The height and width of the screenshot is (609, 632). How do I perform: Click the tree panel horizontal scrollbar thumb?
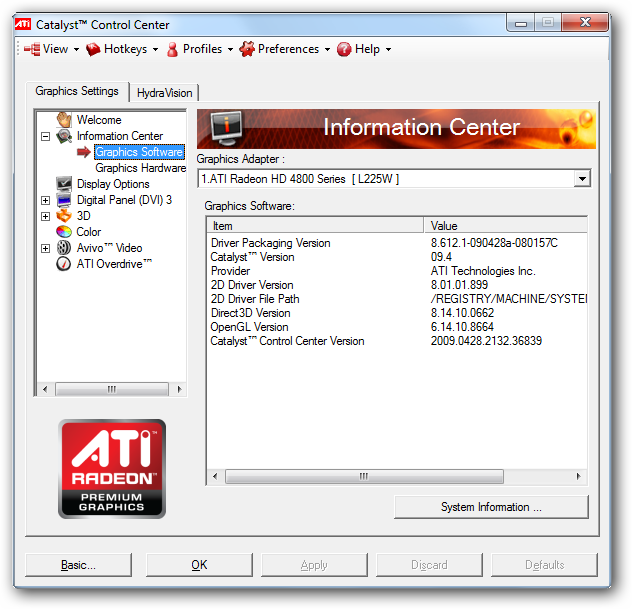(x=112, y=389)
